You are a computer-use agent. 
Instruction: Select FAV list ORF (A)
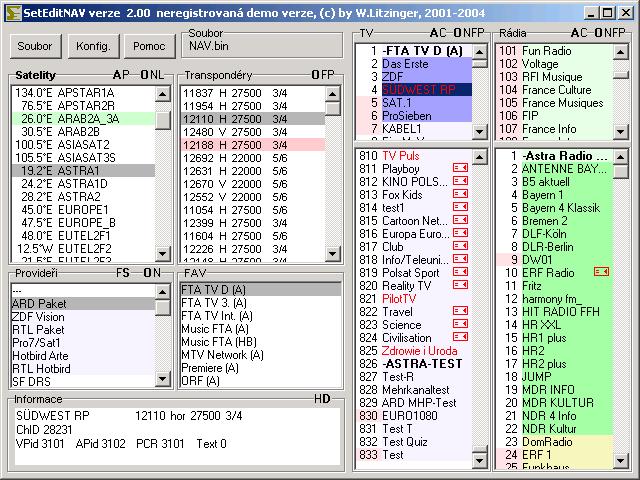point(260,381)
